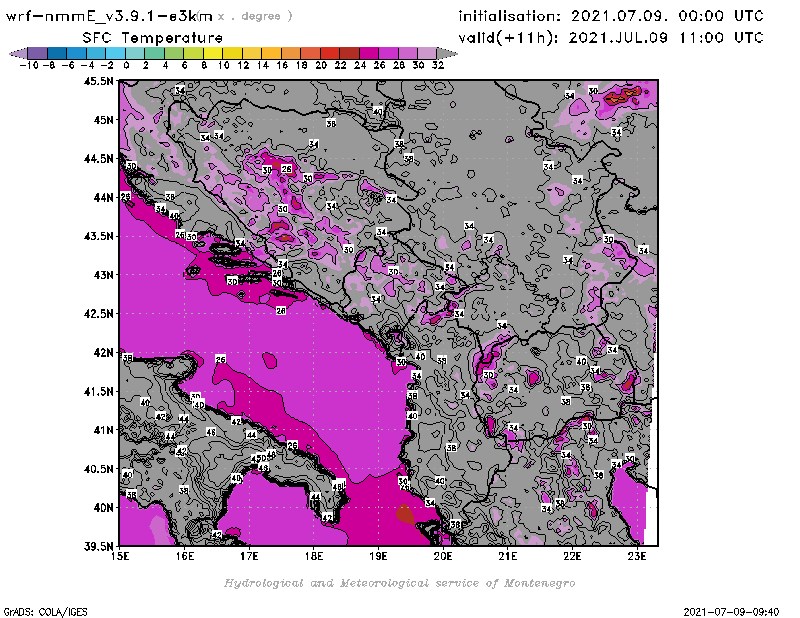Pick the yellow legend swatch between 8 and 10
This screenshot has width=800, height=618.
213,53
